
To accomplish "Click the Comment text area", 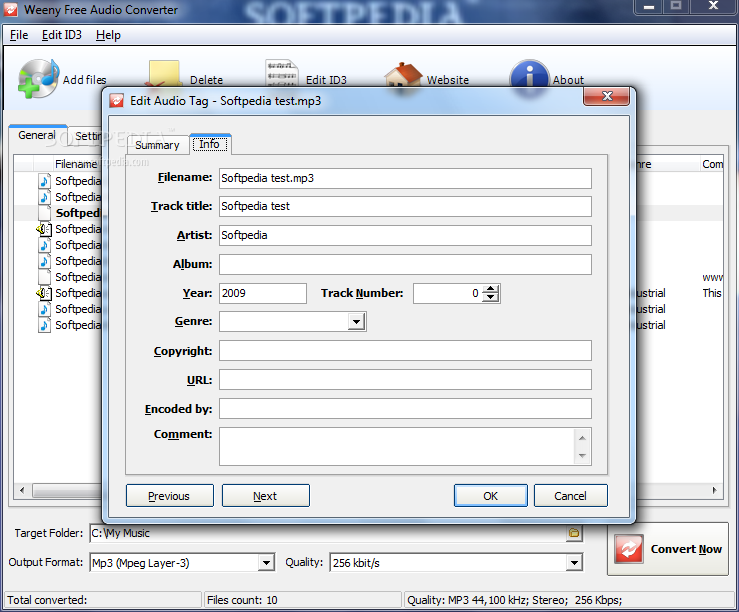I will point(397,446).
